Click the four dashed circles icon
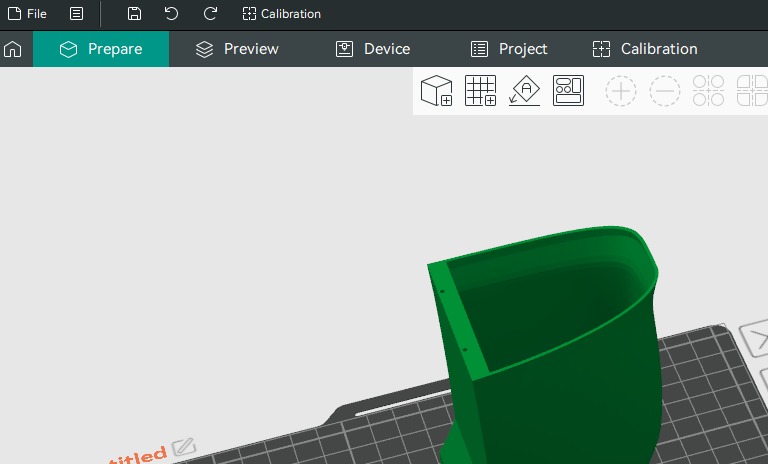The image size is (768, 464). click(x=709, y=91)
